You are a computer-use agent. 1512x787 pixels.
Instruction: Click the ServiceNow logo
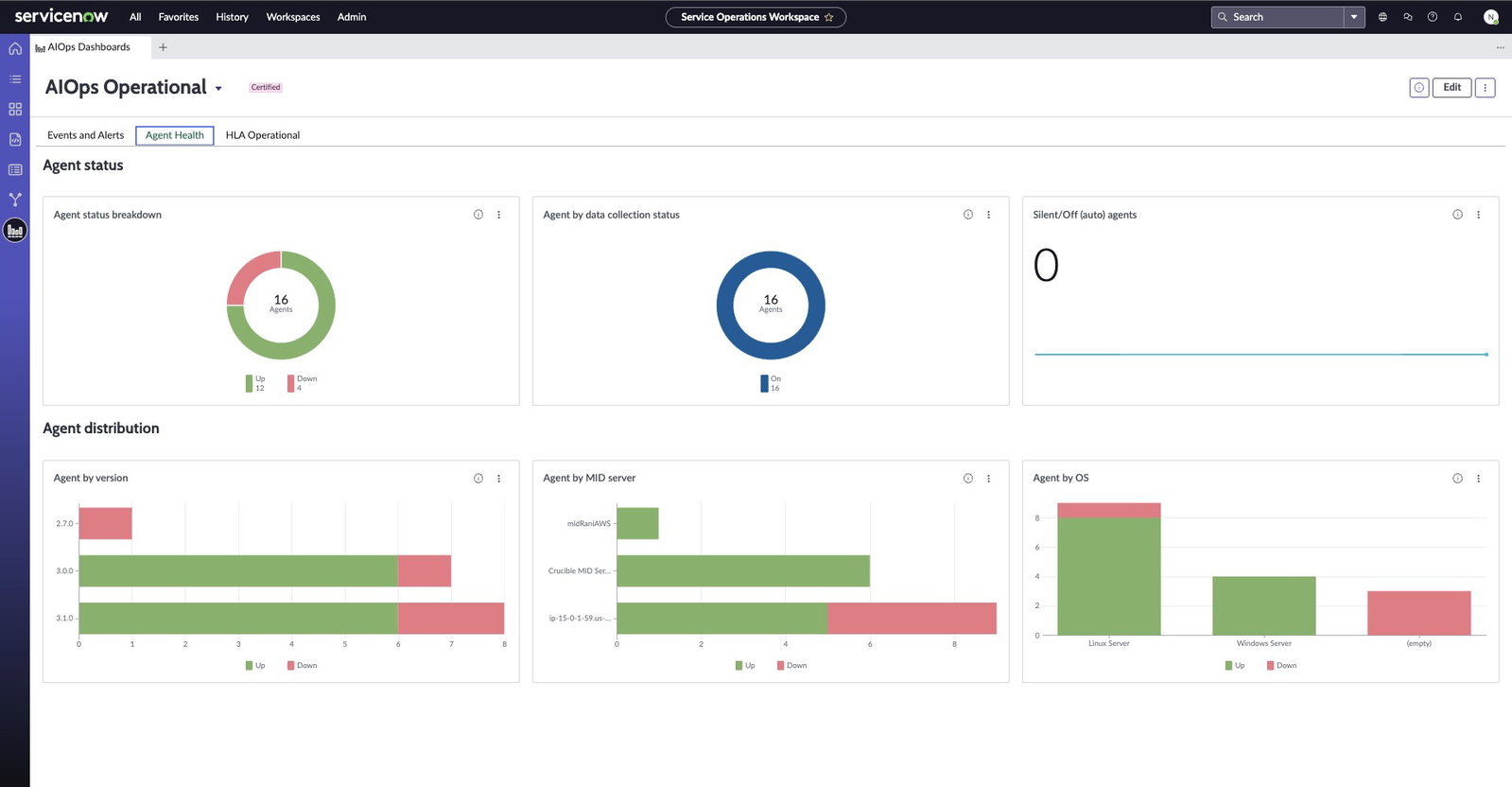[x=61, y=16]
